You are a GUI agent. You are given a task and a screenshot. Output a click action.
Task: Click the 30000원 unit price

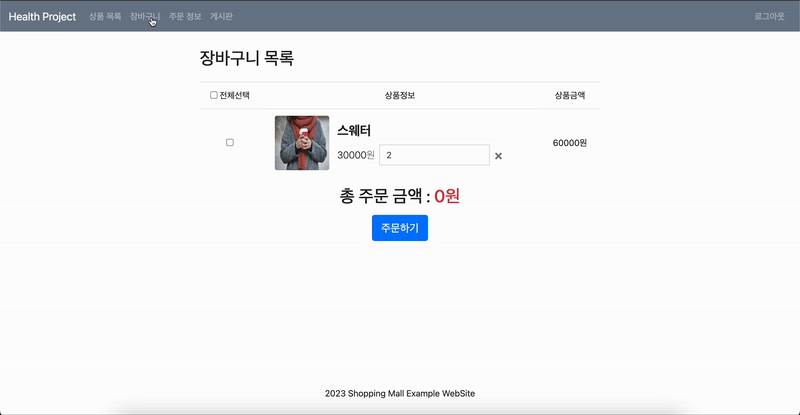pyautogui.click(x=356, y=155)
